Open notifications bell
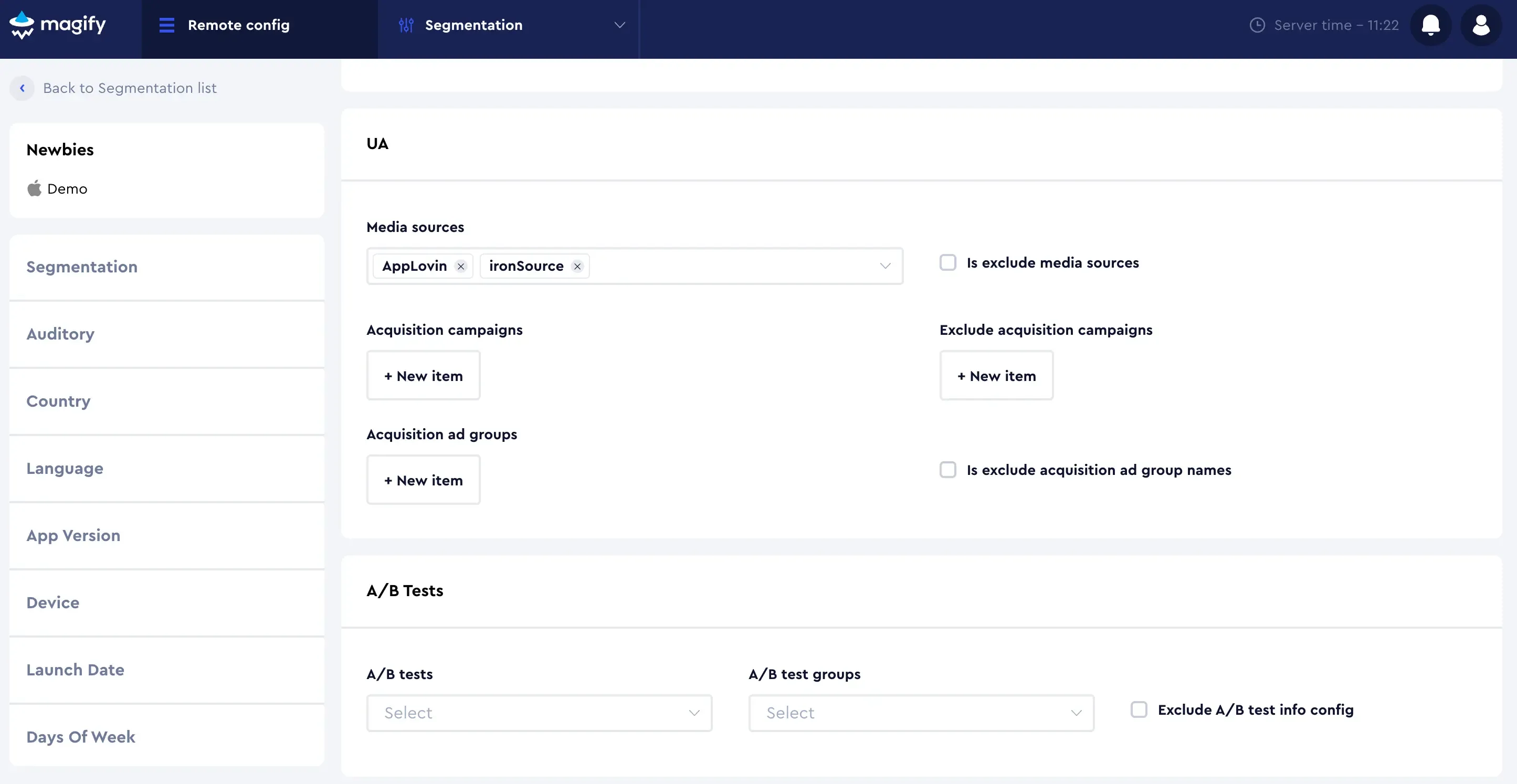Screen dimensions: 1517x784 point(1430,25)
